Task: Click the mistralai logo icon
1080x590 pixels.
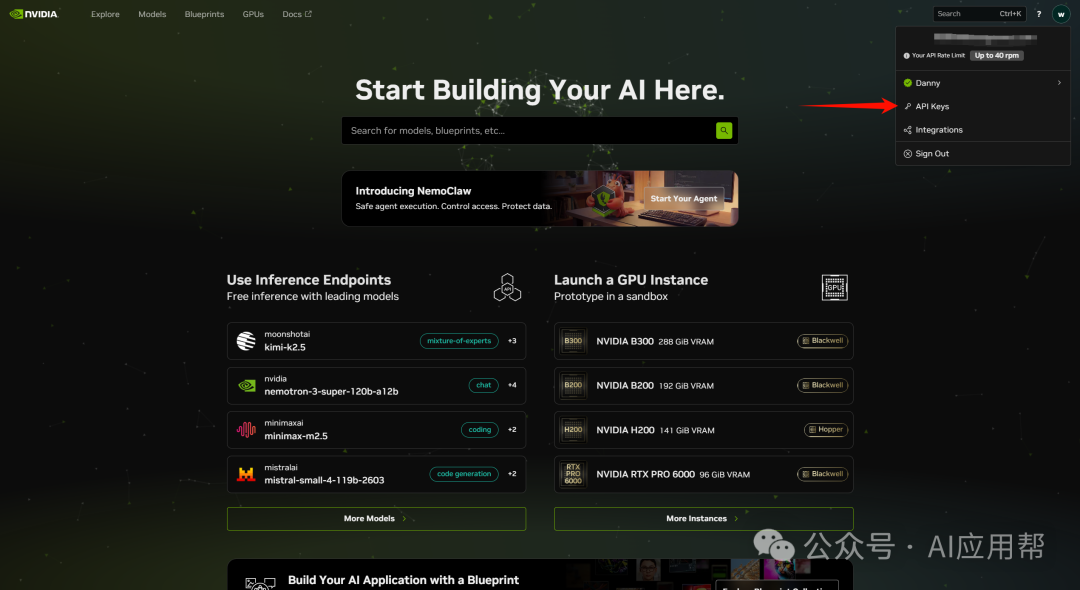Action: [246, 474]
